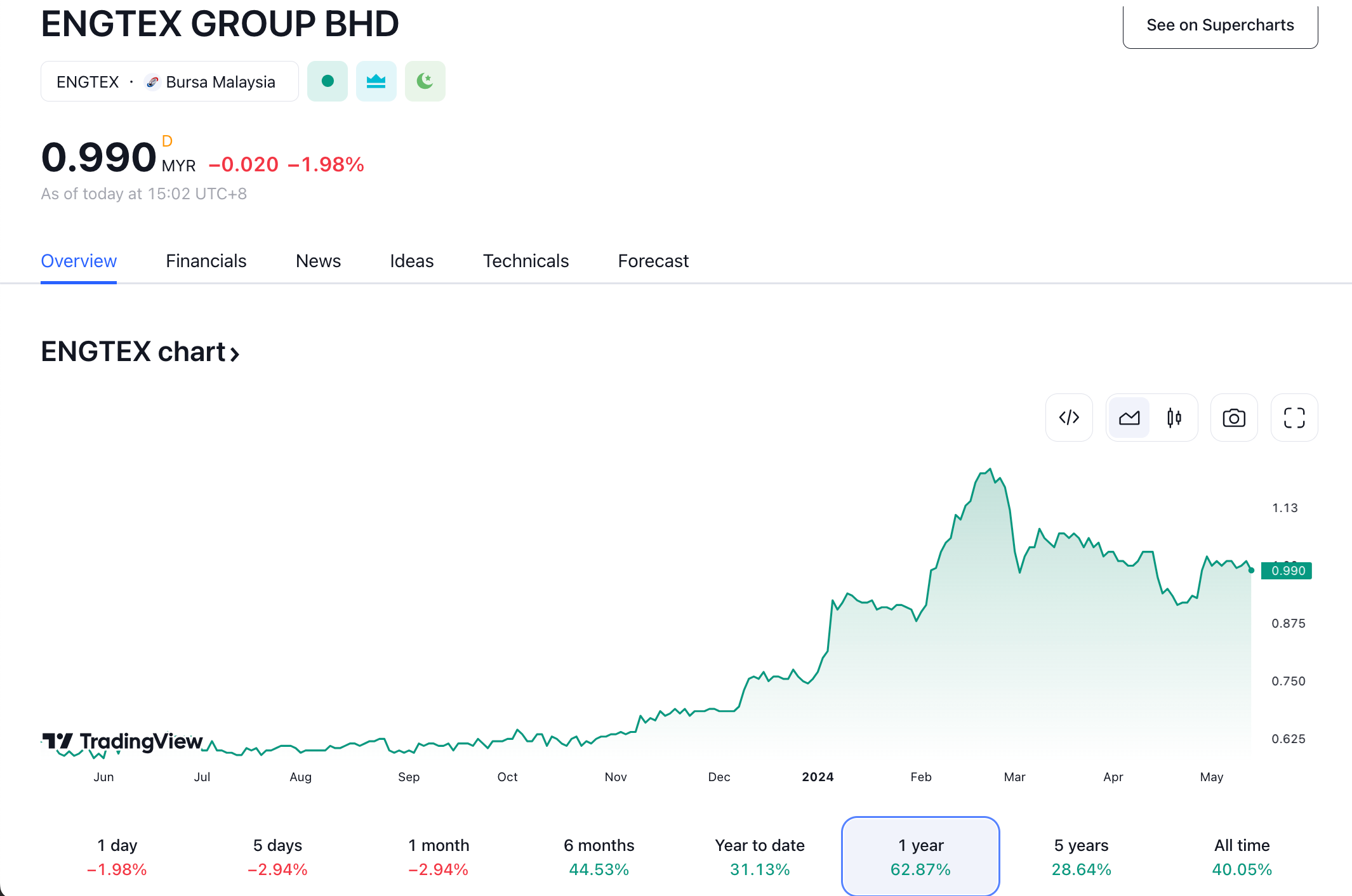Click the 0.990 current price label
The height and width of the screenshot is (896, 1352).
pos(1287,570)
